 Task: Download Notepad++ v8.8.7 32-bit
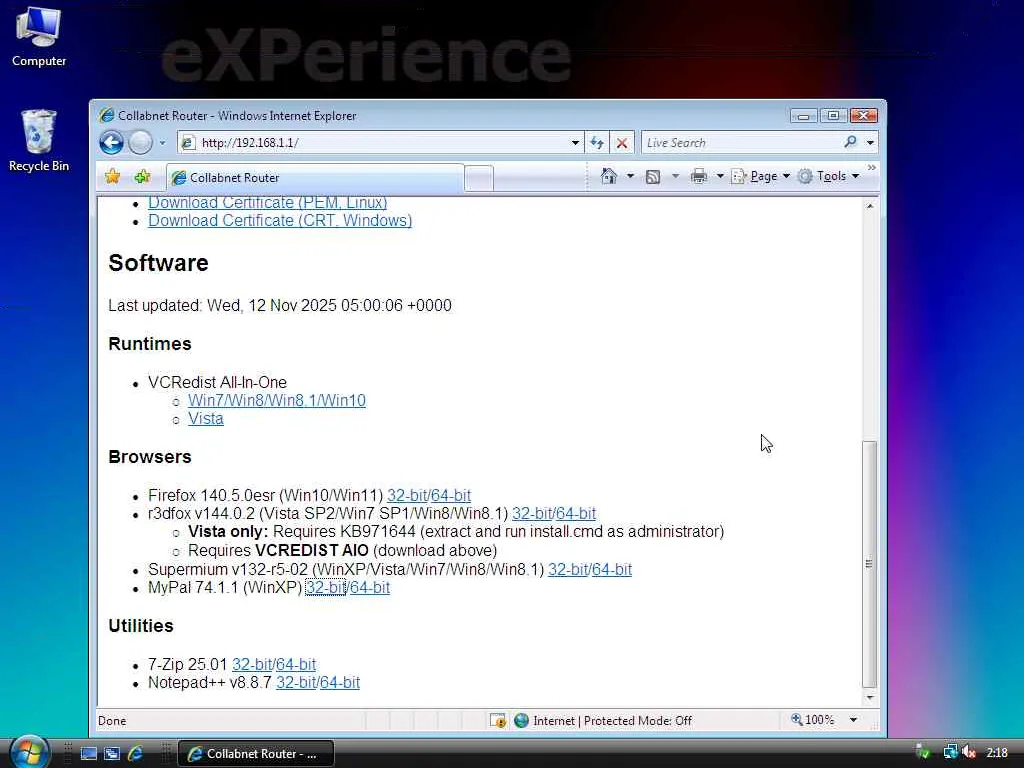coord(296,682)
